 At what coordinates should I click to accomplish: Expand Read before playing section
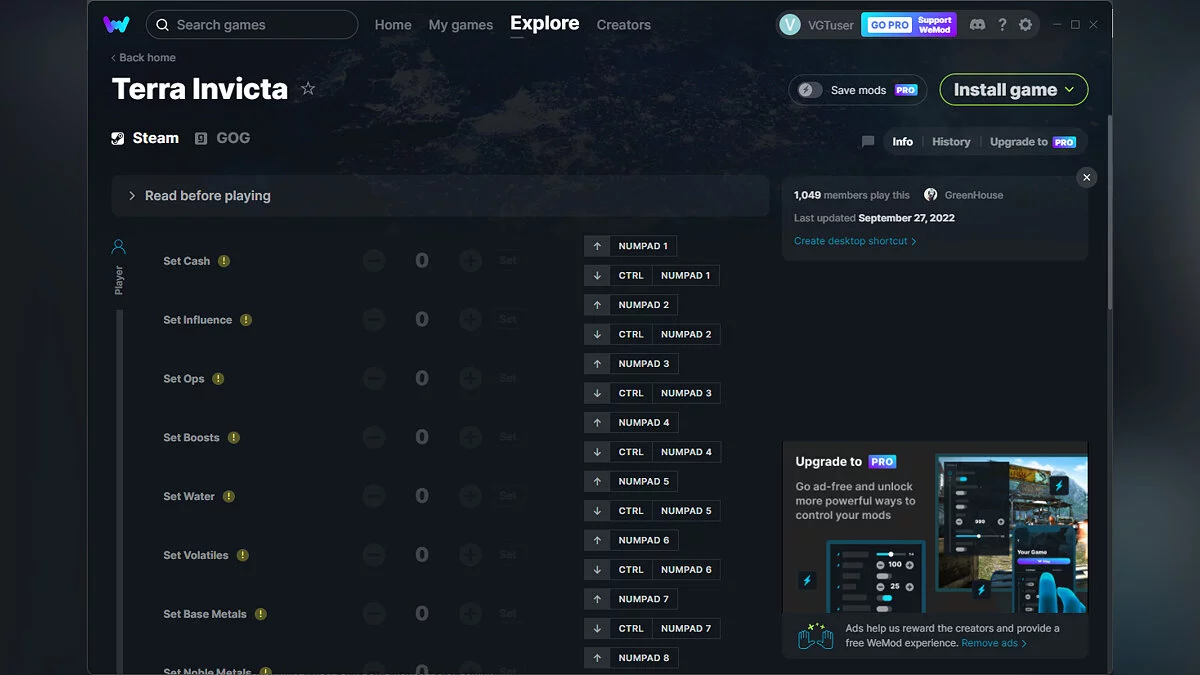(440, 196)
